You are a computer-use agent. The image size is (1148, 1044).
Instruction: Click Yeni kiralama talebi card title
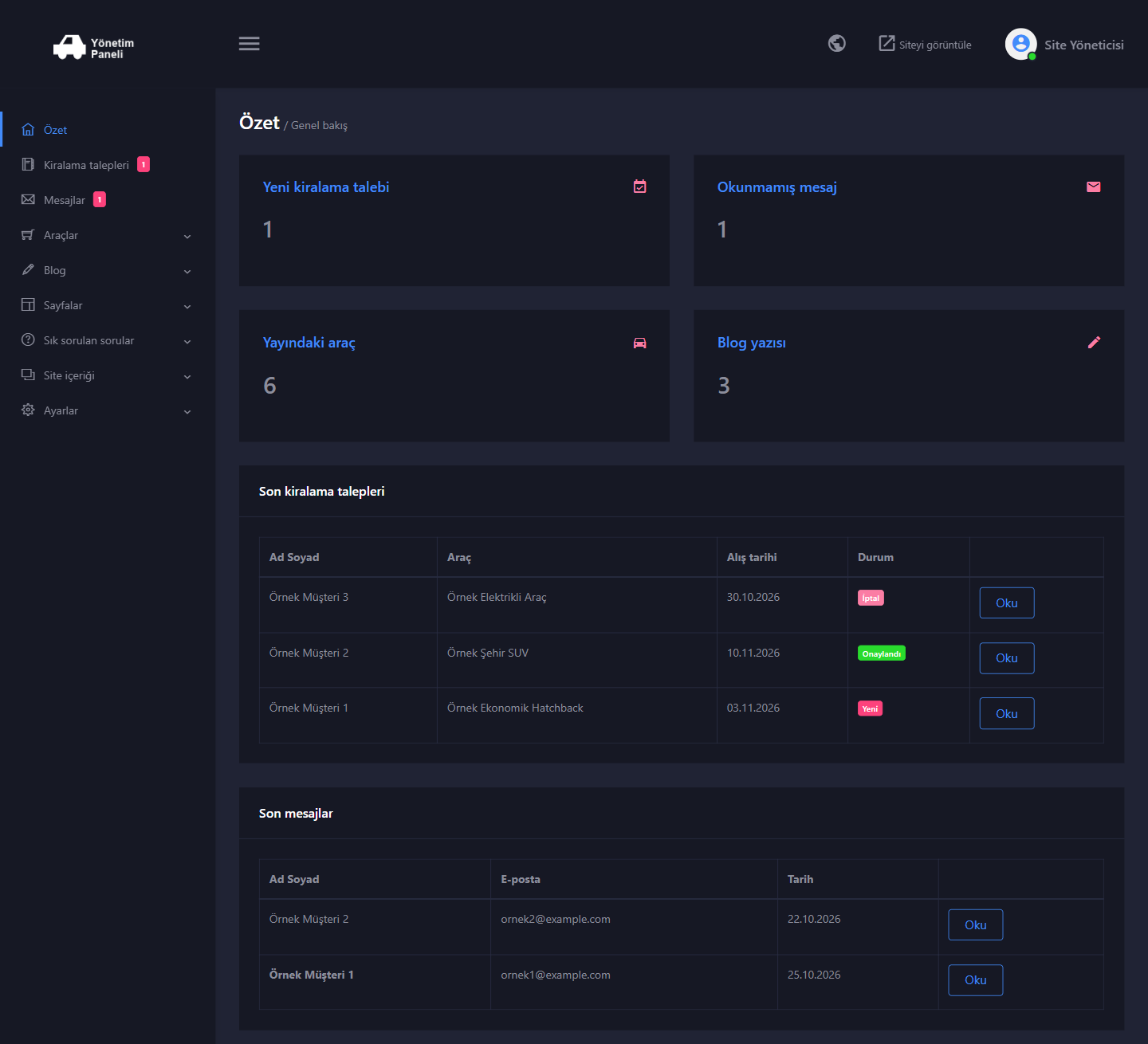pos(326,187)
